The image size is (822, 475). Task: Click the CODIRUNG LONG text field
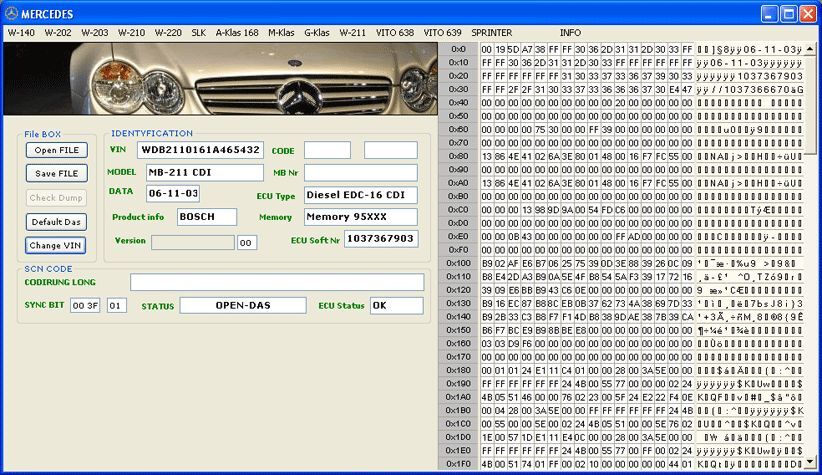pos(277,282)
